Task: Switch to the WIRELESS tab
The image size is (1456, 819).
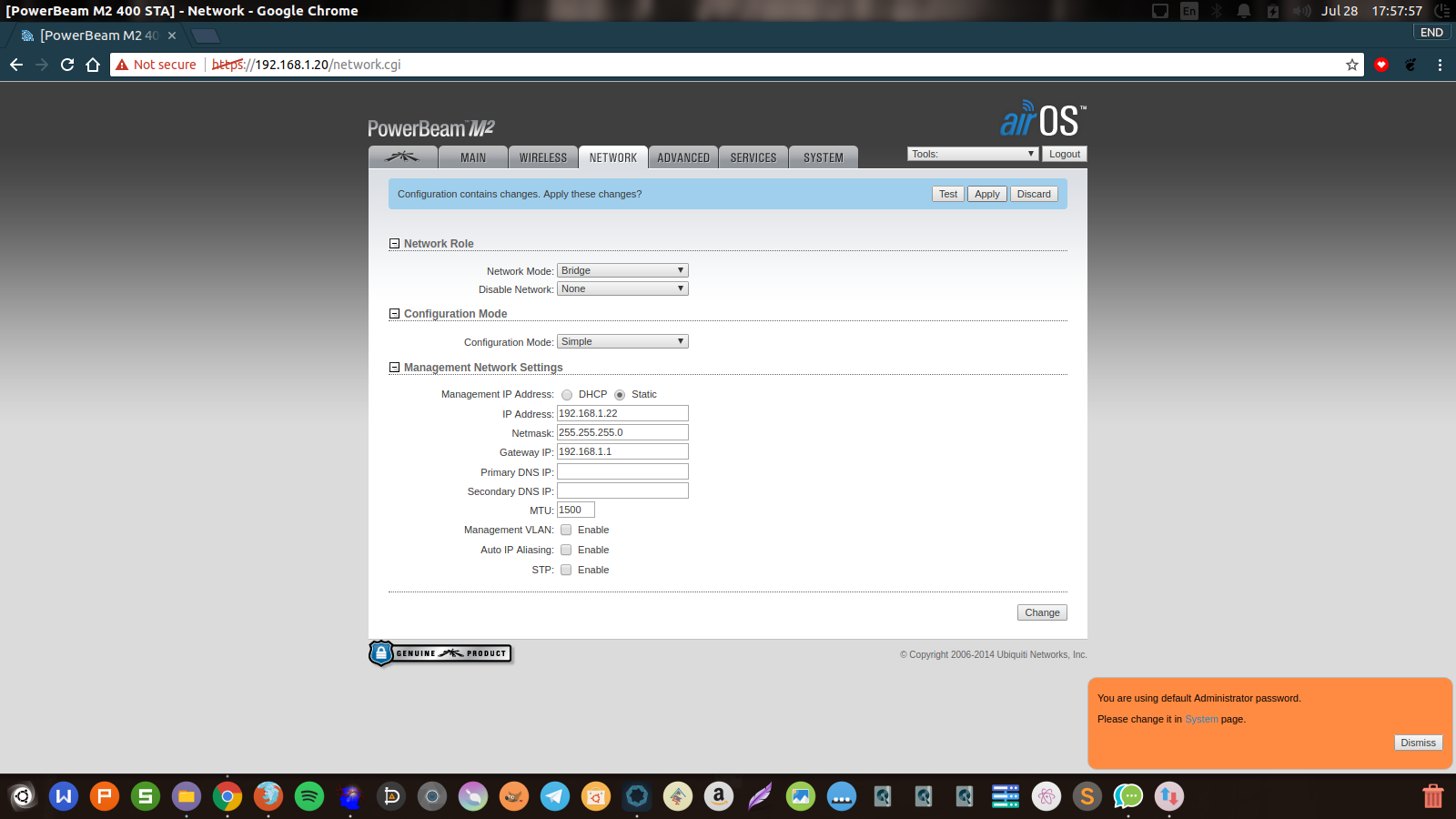Action: click(x=543, y=157)
